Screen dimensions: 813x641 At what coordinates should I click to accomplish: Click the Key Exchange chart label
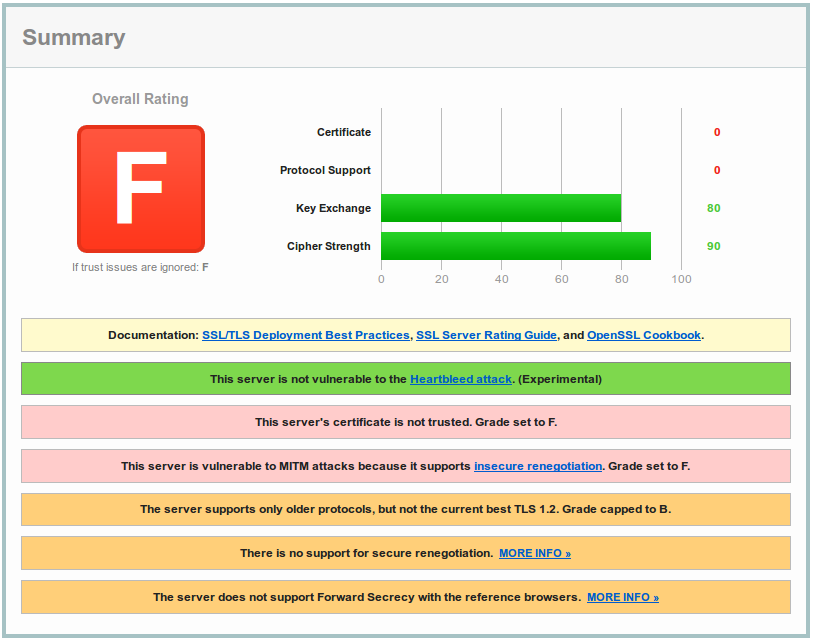click(x=333, y=208)
